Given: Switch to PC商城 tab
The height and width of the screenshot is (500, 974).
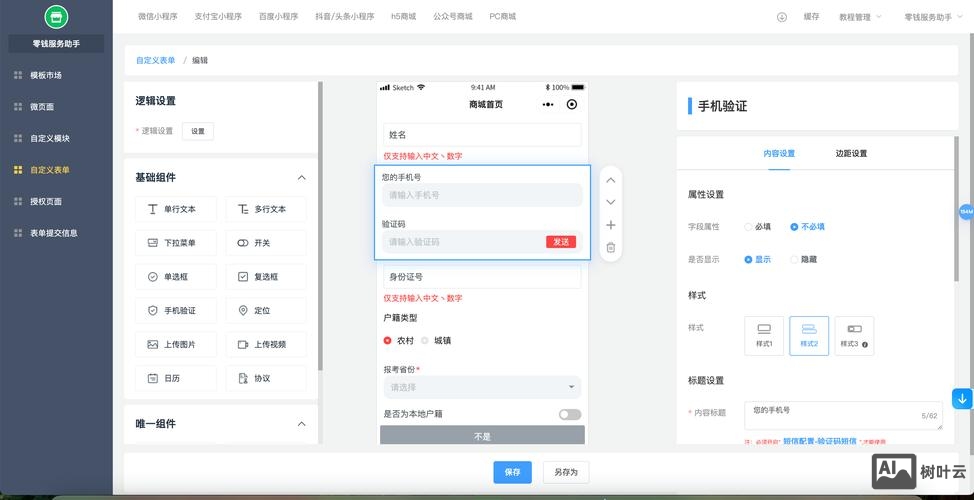Looking at the screenshot, I should (x=503, y=17).
